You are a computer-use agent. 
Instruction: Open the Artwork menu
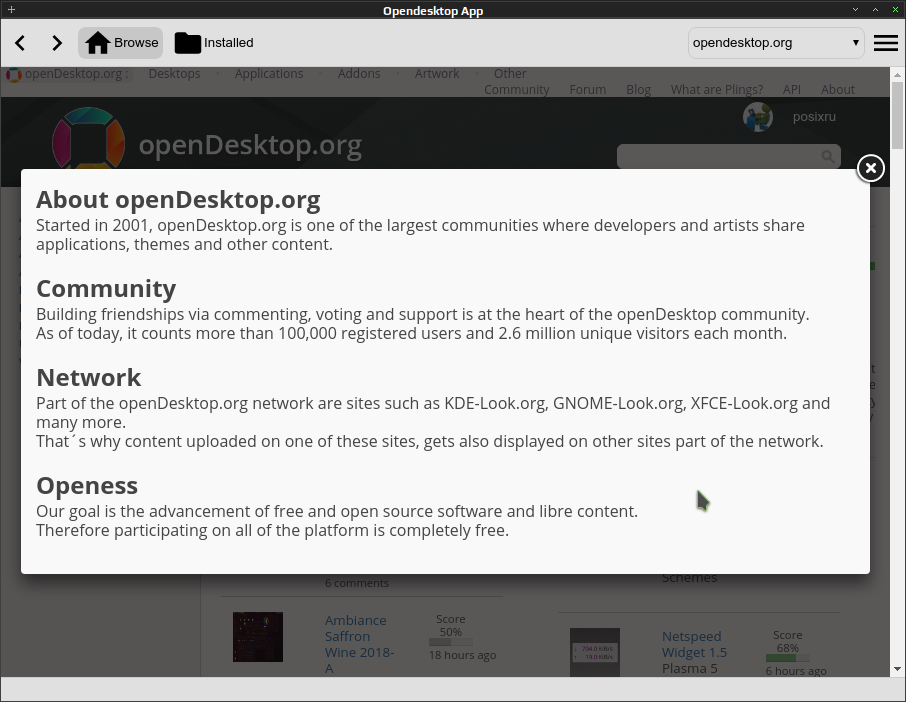(x=437, y=74)
